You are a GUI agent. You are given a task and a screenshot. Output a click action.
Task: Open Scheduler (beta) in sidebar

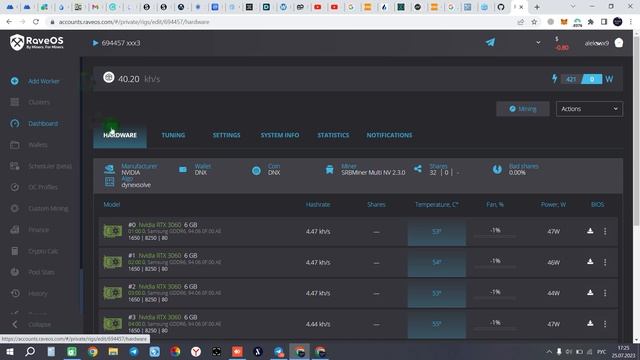tap(41, 166)
